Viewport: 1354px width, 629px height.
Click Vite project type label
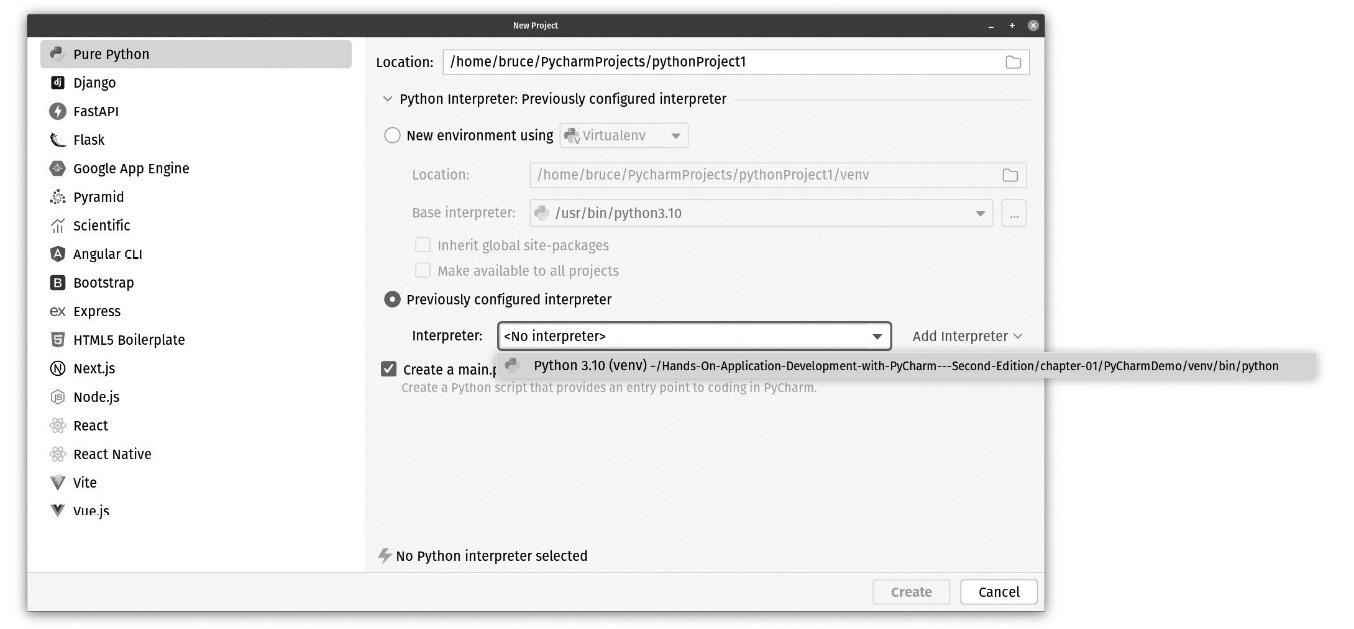pos(85,482)
